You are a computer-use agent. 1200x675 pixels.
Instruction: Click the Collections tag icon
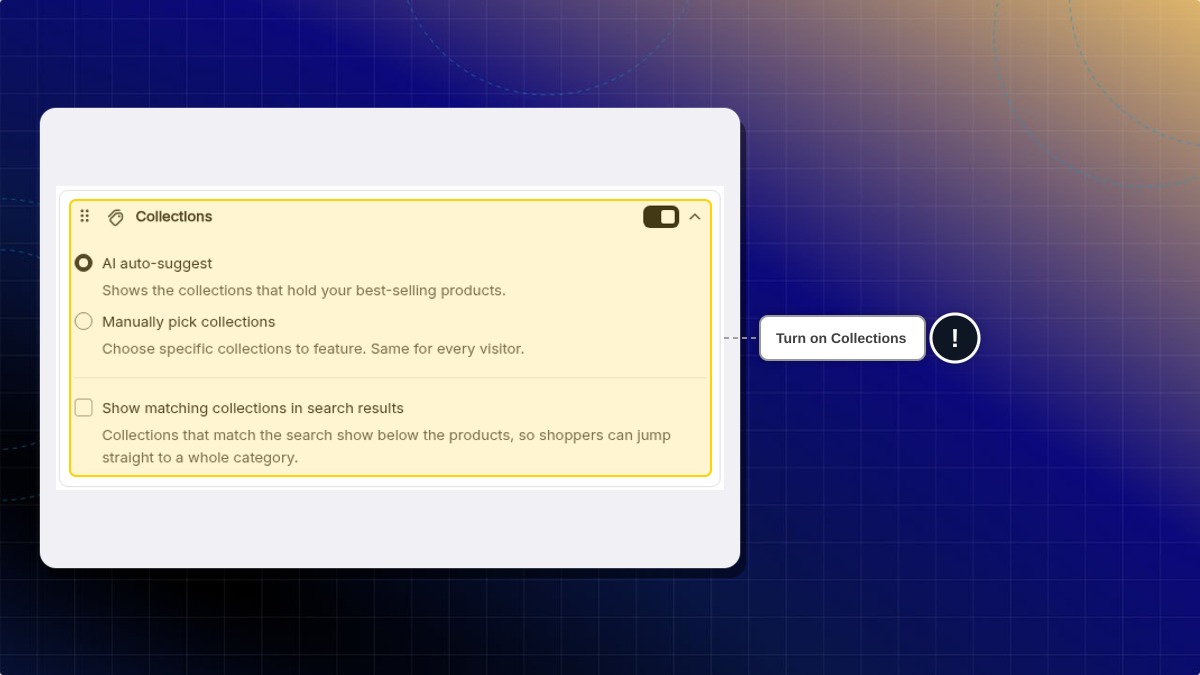[116, 217]
